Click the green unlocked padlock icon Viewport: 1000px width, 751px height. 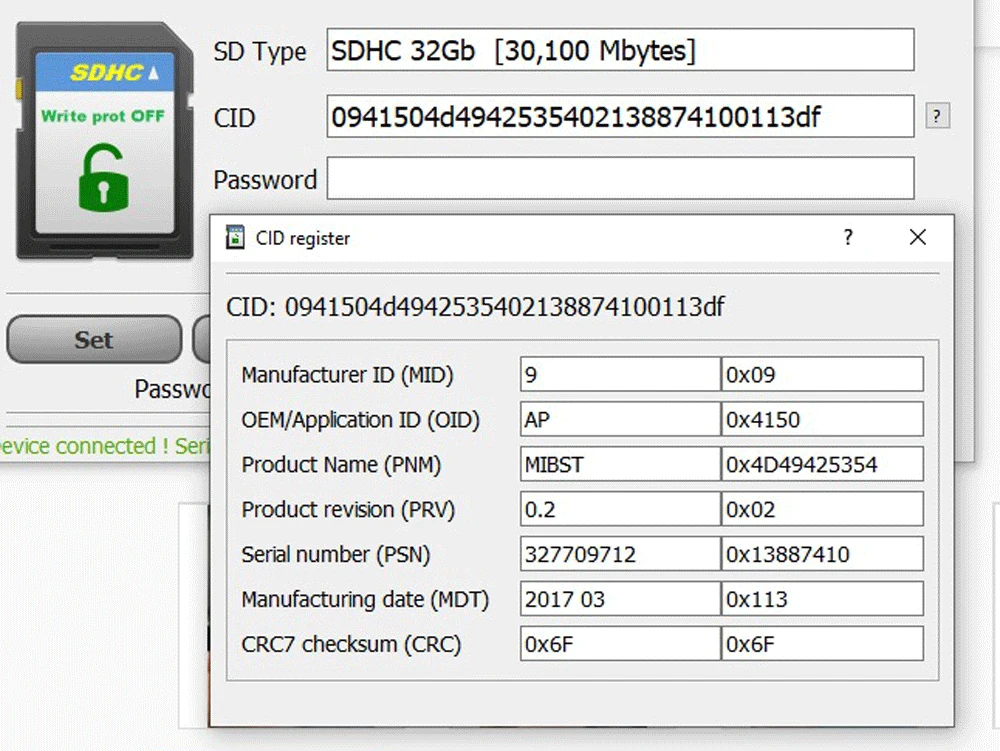(x=104, y=176)
